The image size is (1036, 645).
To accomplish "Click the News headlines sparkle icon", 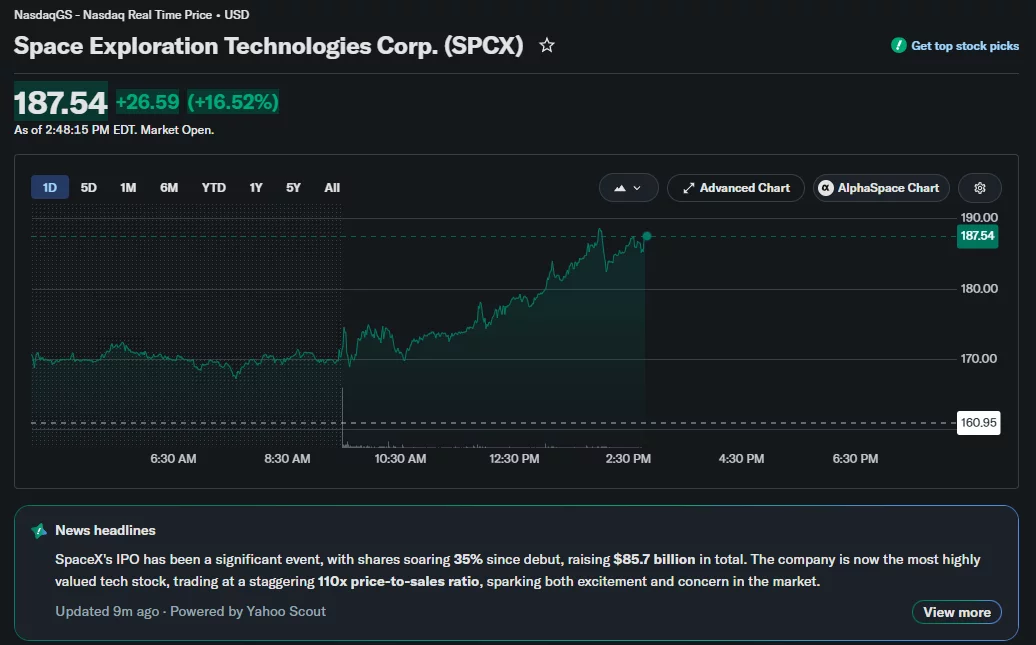I will (x=39, y=531).
